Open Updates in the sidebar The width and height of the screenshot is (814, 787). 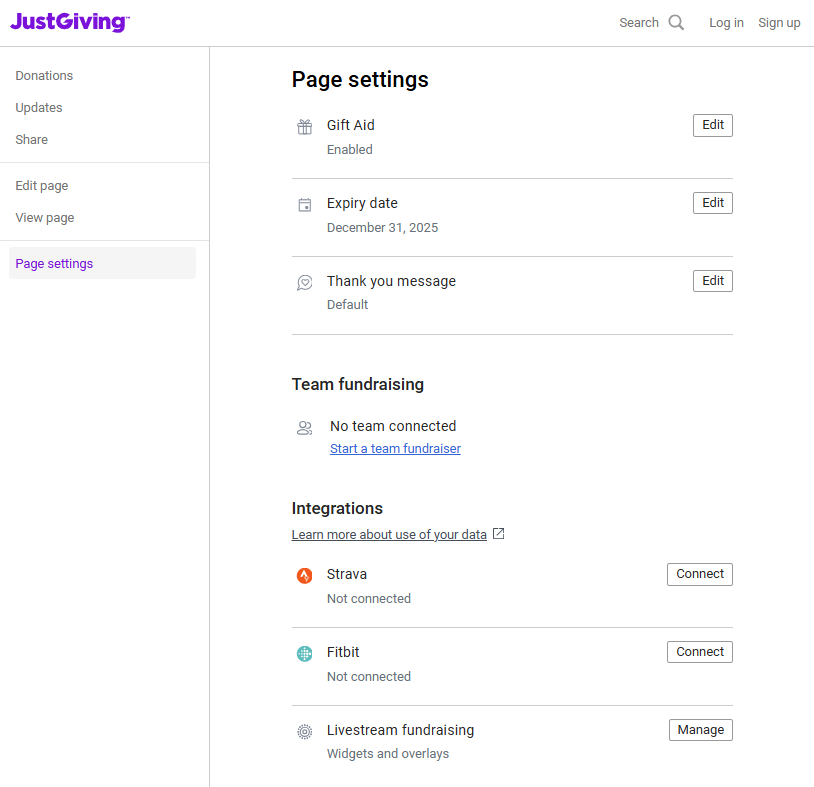[39, 108]
